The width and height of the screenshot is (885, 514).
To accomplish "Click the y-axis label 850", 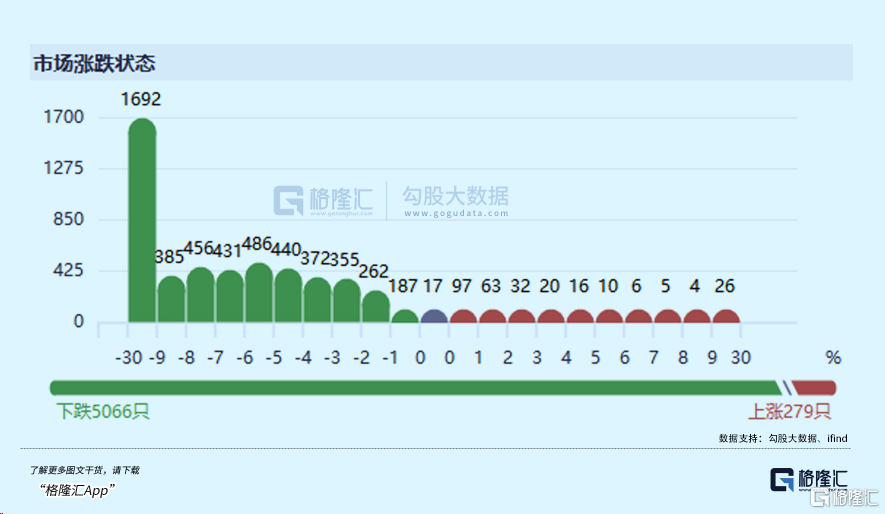I will [68, 219].
